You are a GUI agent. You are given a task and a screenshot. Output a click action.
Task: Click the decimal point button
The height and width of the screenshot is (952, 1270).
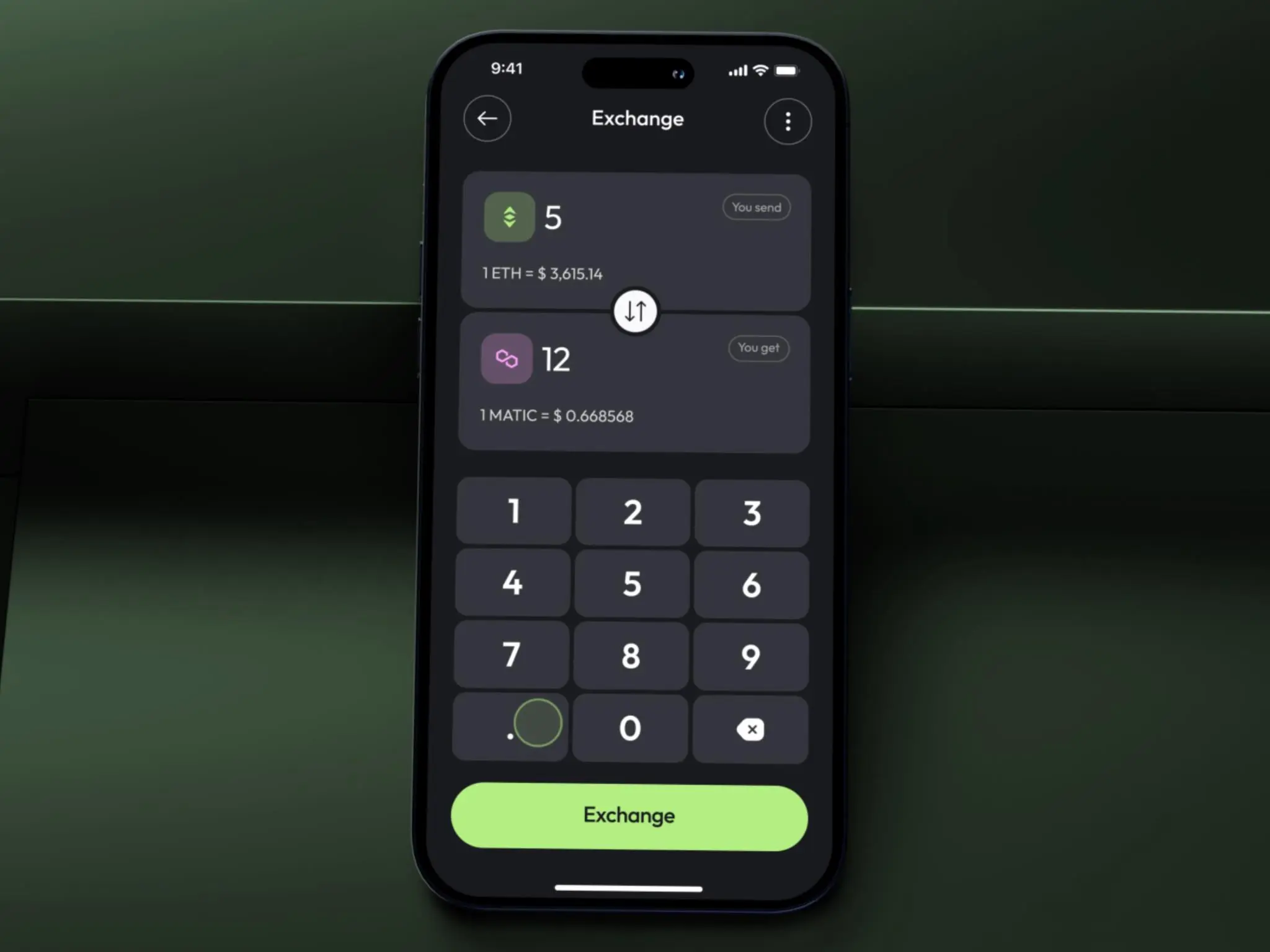click(513, 728)
